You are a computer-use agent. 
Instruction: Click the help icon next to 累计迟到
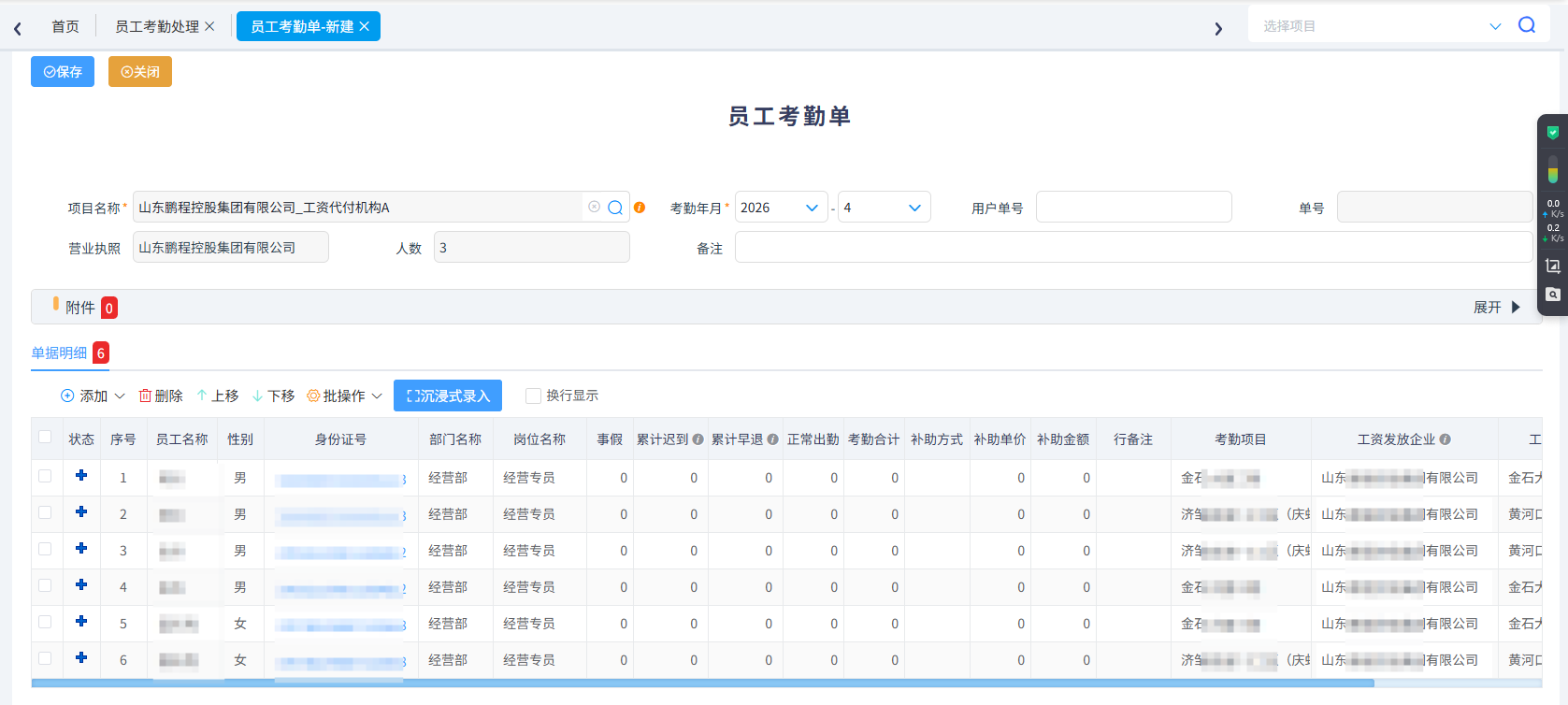698,439
